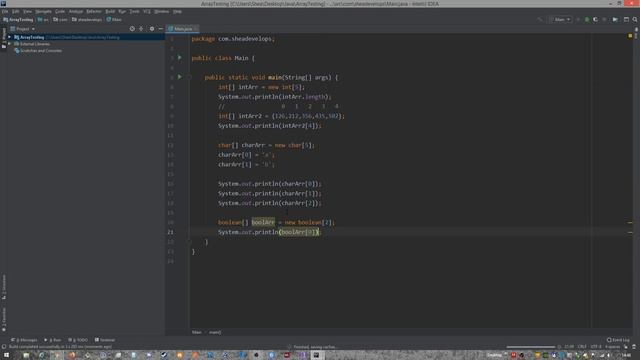Click Run with Coverage icon
The width and height of the screenshot is (640, 360).
pyautogui.click(x=596, y=20)
